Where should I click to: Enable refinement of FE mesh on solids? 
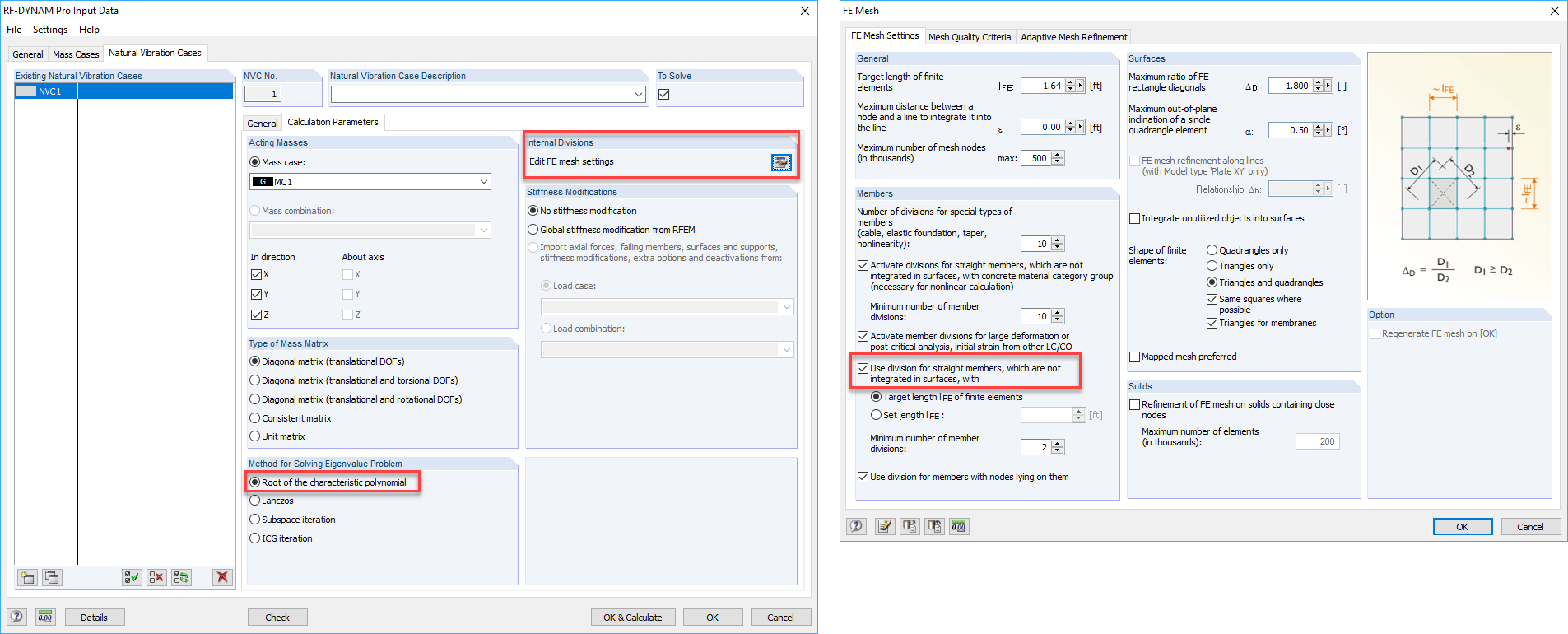point(1135,404)
